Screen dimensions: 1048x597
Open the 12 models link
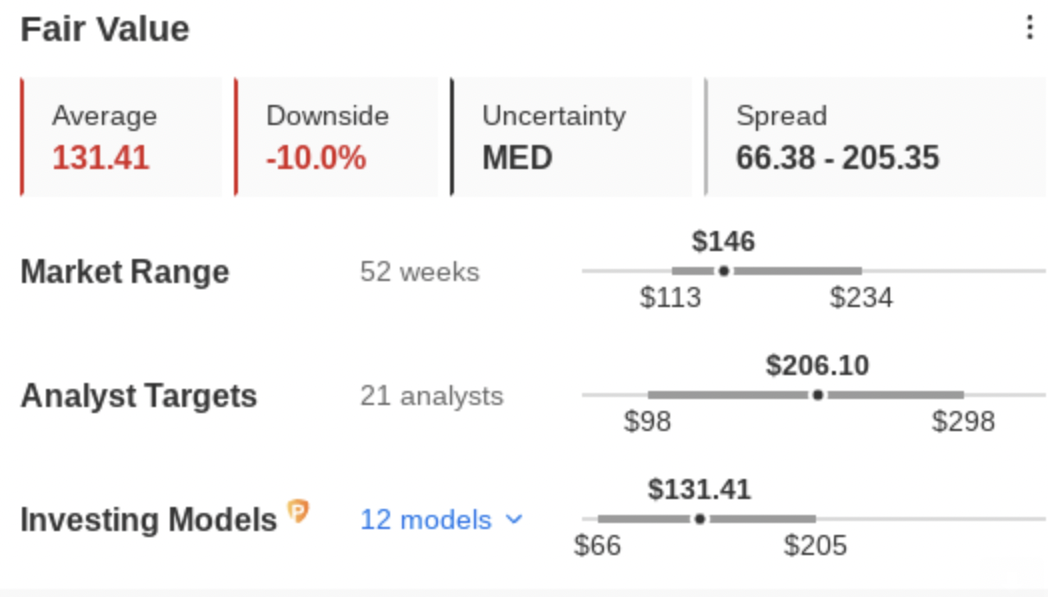(427, 520)
